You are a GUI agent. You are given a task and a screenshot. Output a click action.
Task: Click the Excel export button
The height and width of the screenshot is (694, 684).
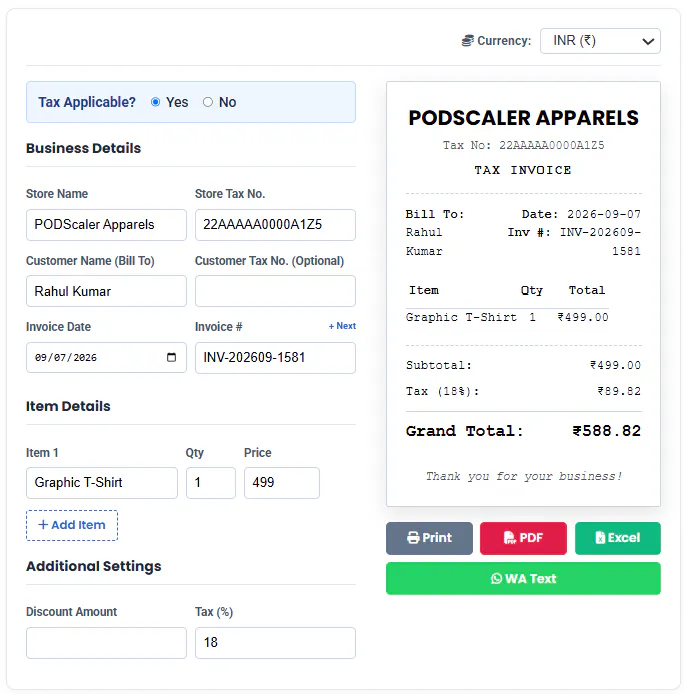[x=618, y=538]
